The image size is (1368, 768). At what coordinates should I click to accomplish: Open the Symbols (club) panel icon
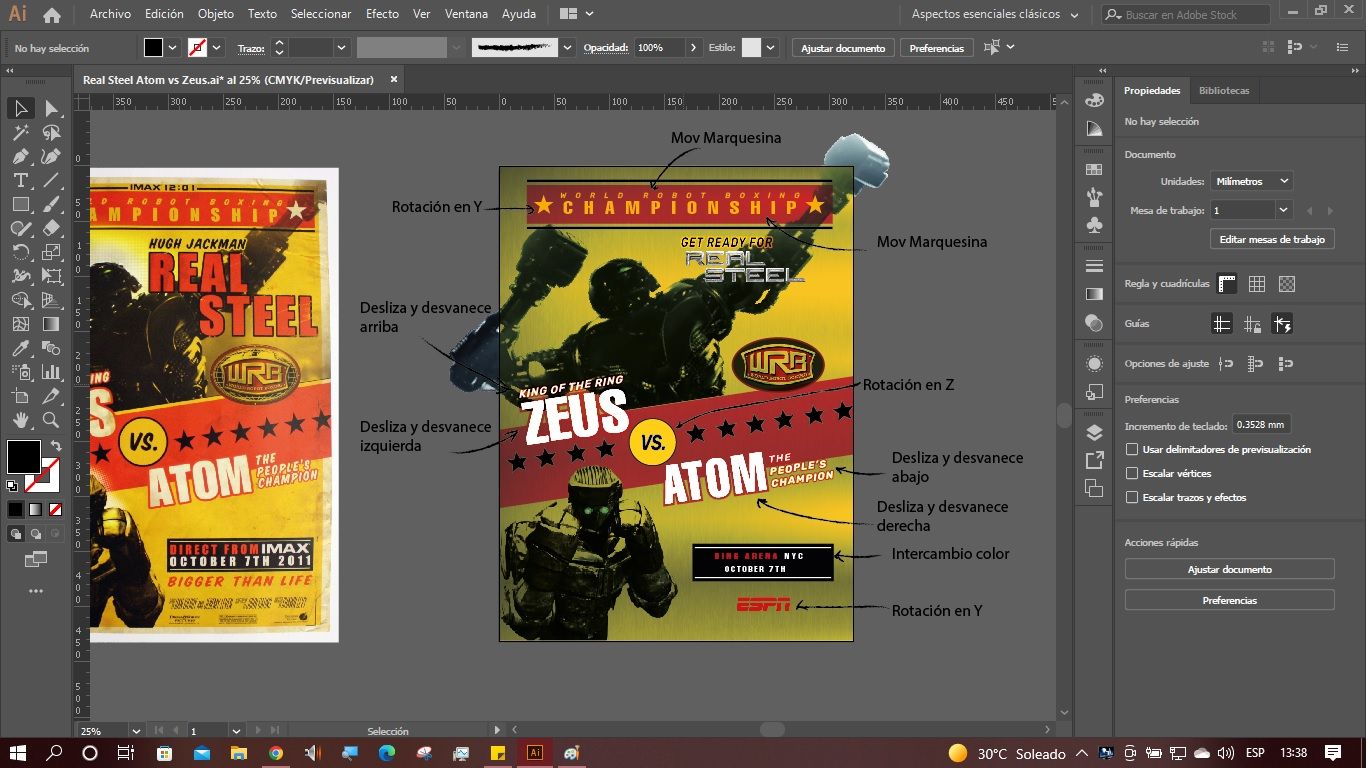[x=1094, y=226]
